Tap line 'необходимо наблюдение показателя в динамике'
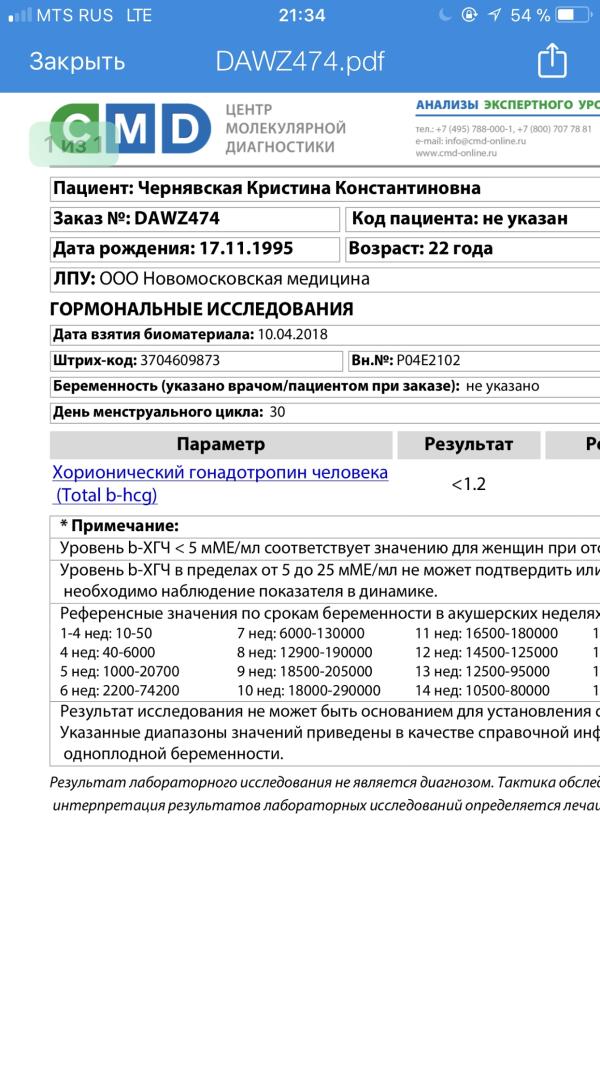Viewport: 600px width, 1066px height. pyautogui.click(x=251, y=590)
